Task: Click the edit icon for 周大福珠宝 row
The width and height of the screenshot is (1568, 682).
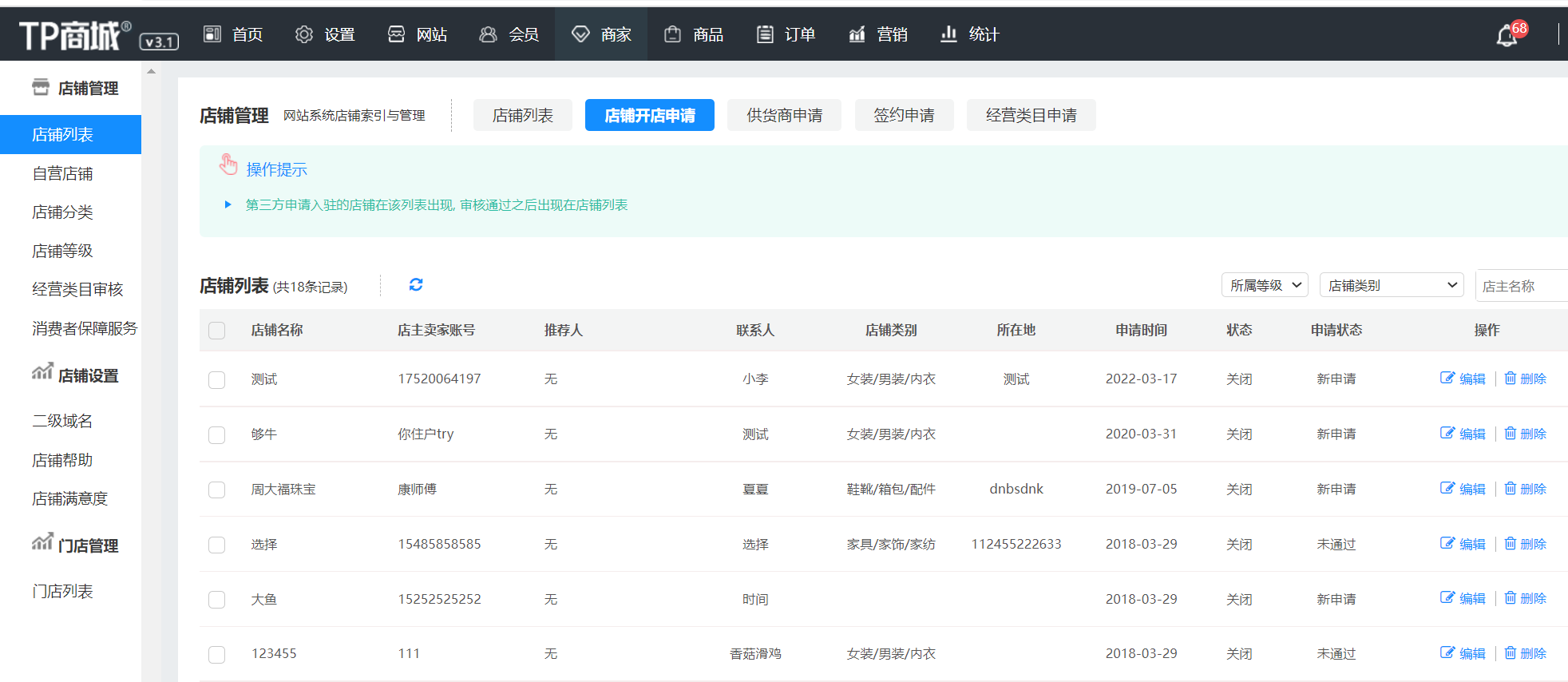Action: tap(1447, 488)
